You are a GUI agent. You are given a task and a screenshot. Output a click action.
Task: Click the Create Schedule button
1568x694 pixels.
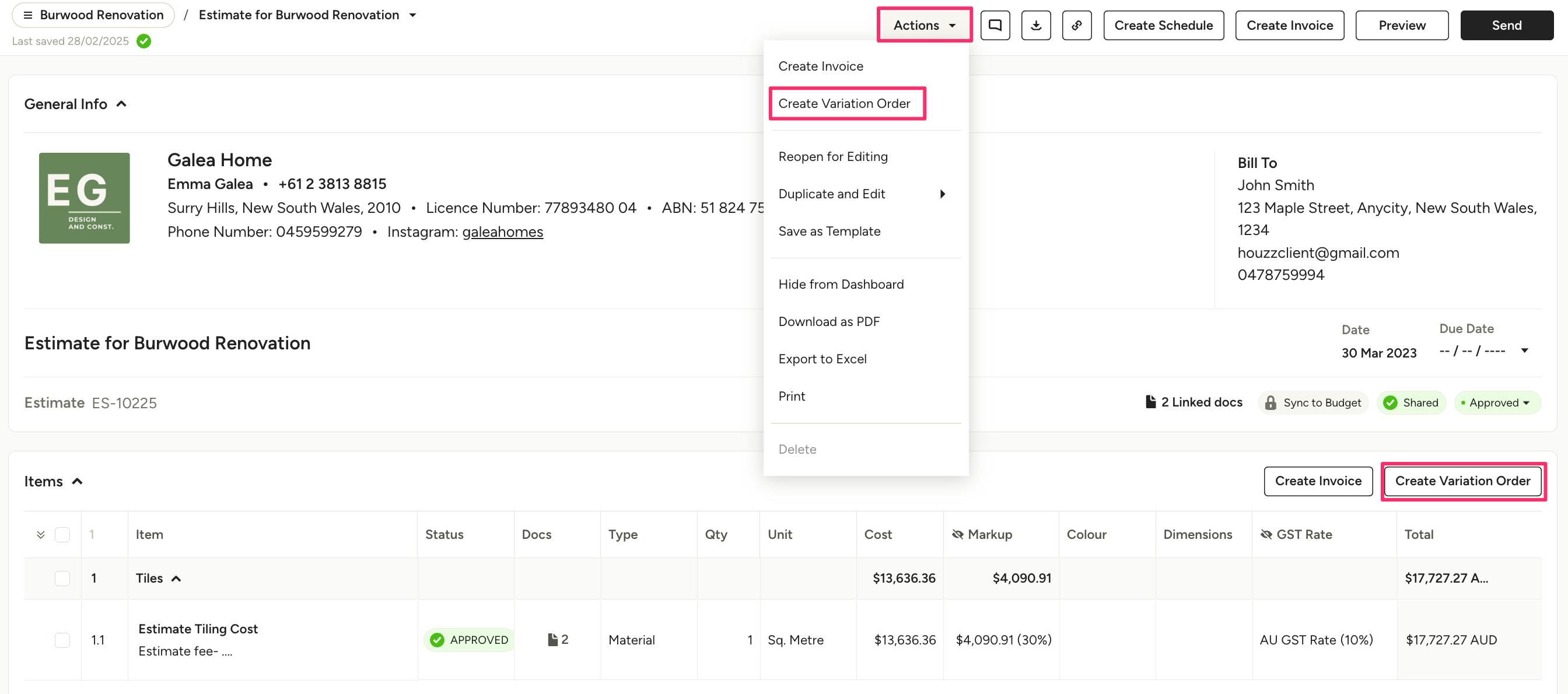pyautogui.click(x=1163, y=25)
